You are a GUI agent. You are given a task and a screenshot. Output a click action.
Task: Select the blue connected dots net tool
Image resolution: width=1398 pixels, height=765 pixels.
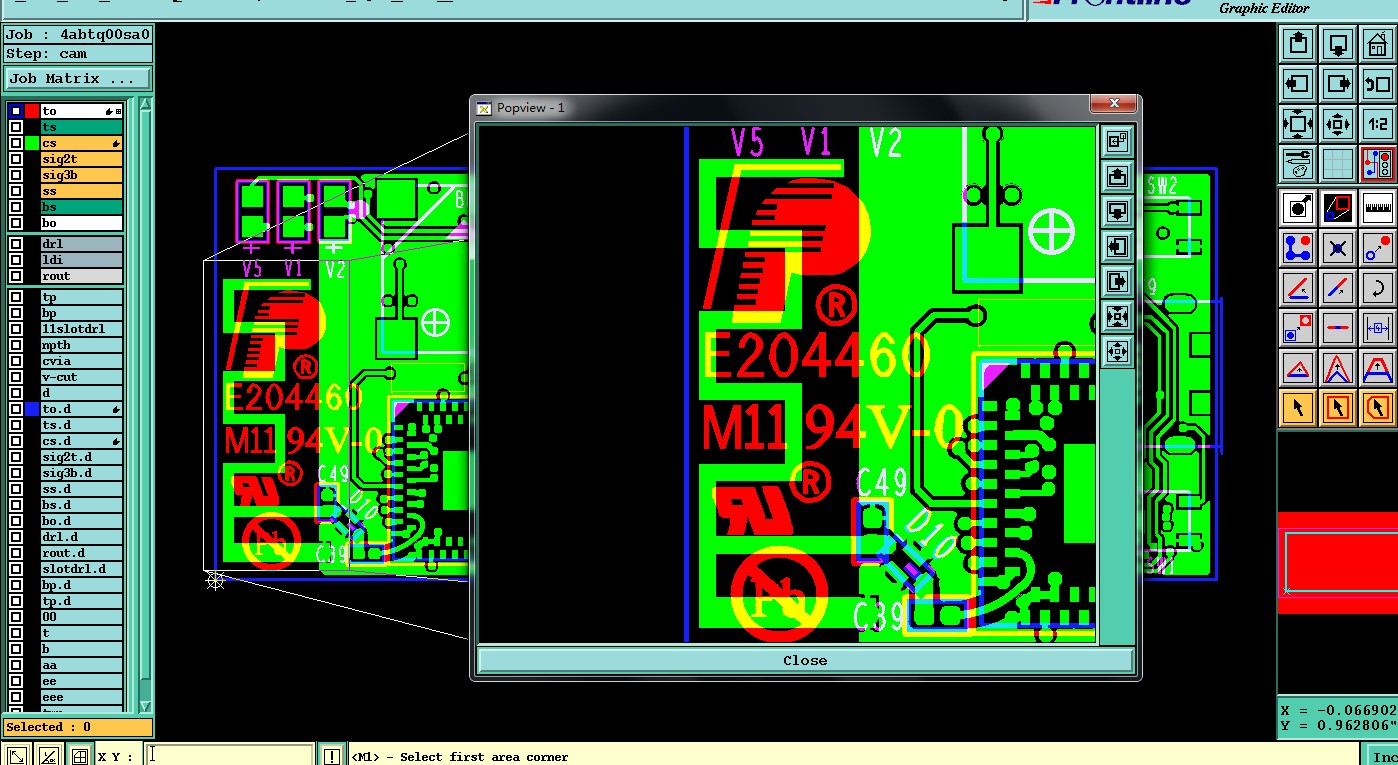1298,247
